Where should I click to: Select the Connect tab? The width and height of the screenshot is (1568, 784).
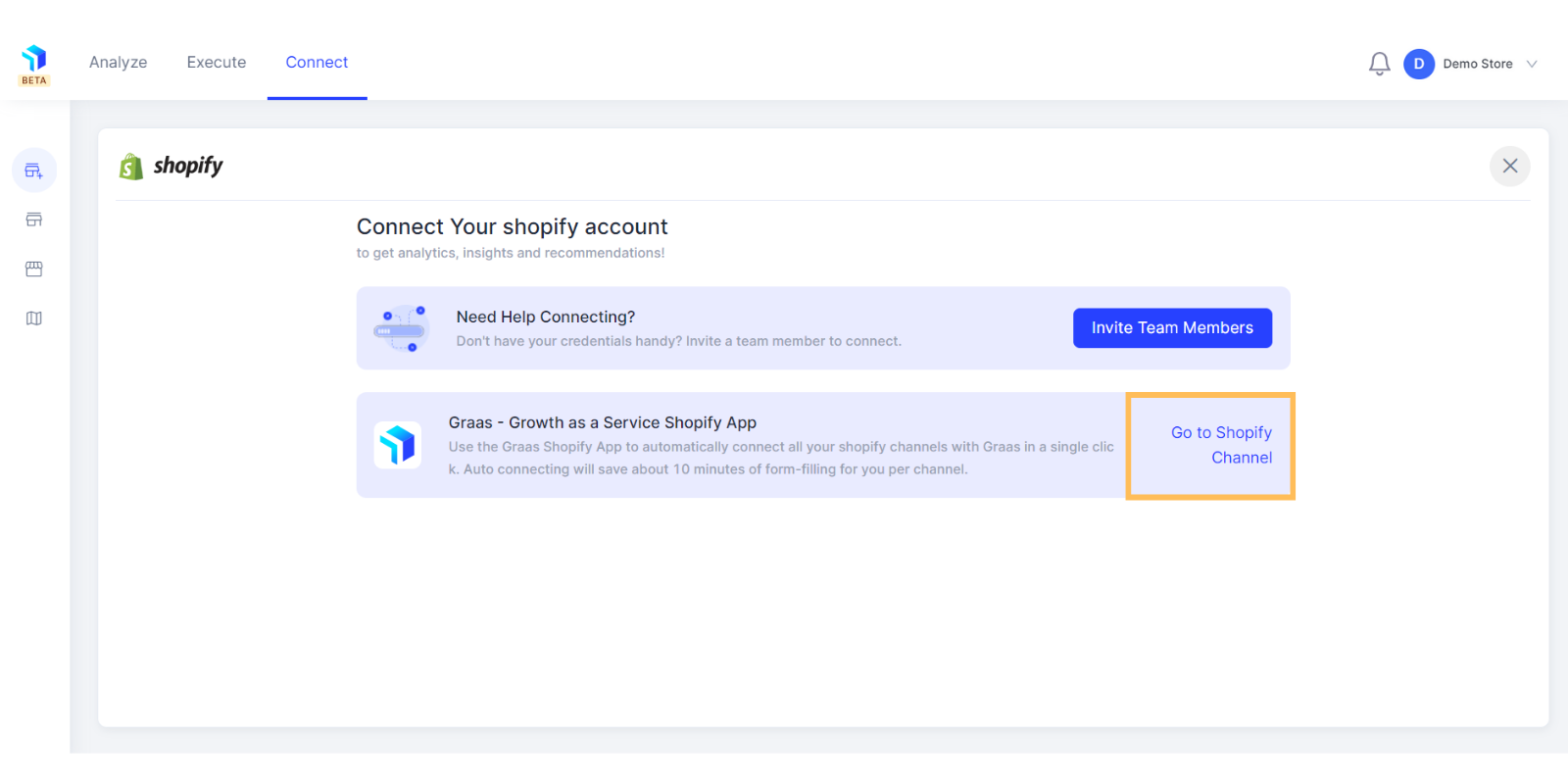coord(317,62)
